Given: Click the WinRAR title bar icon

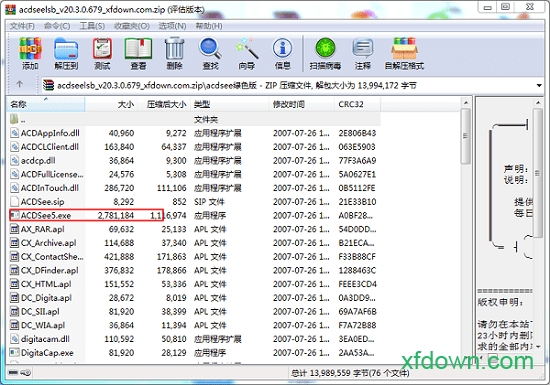Looking at the screenshot, I should coord(11,9).
